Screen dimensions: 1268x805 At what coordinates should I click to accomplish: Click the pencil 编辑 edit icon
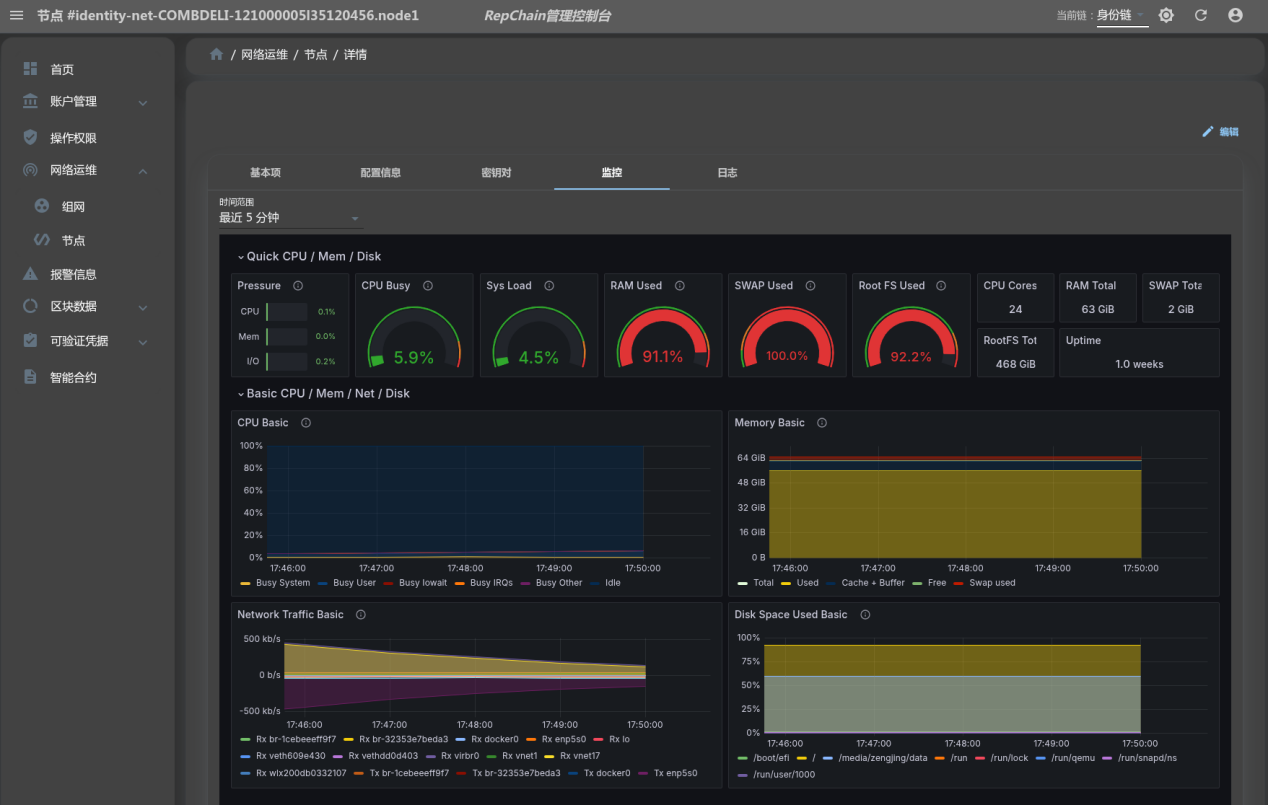[x=1208, y=131]
